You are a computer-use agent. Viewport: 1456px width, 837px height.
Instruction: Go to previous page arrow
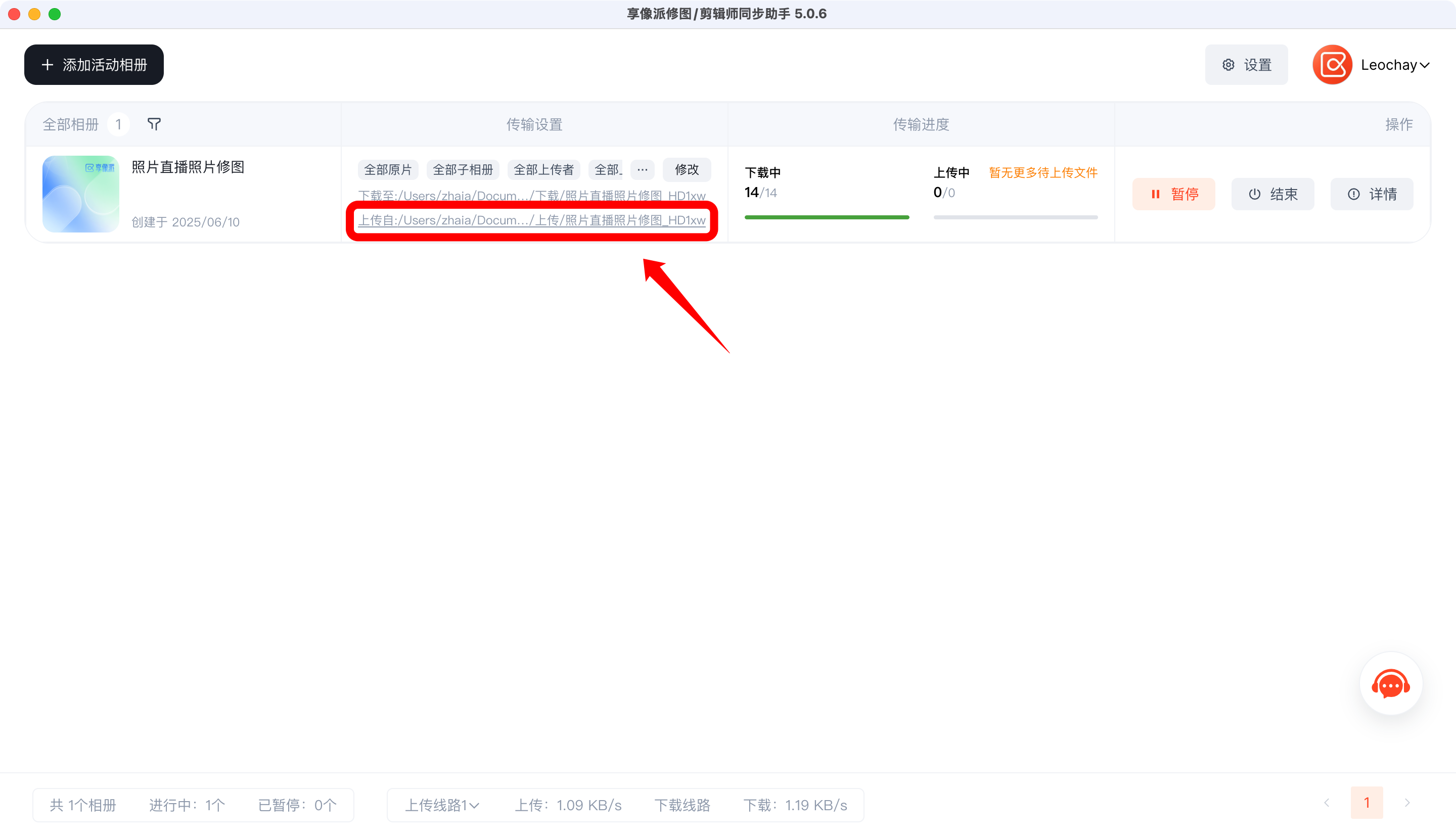pyautogui.click(x=1327, y=803)
